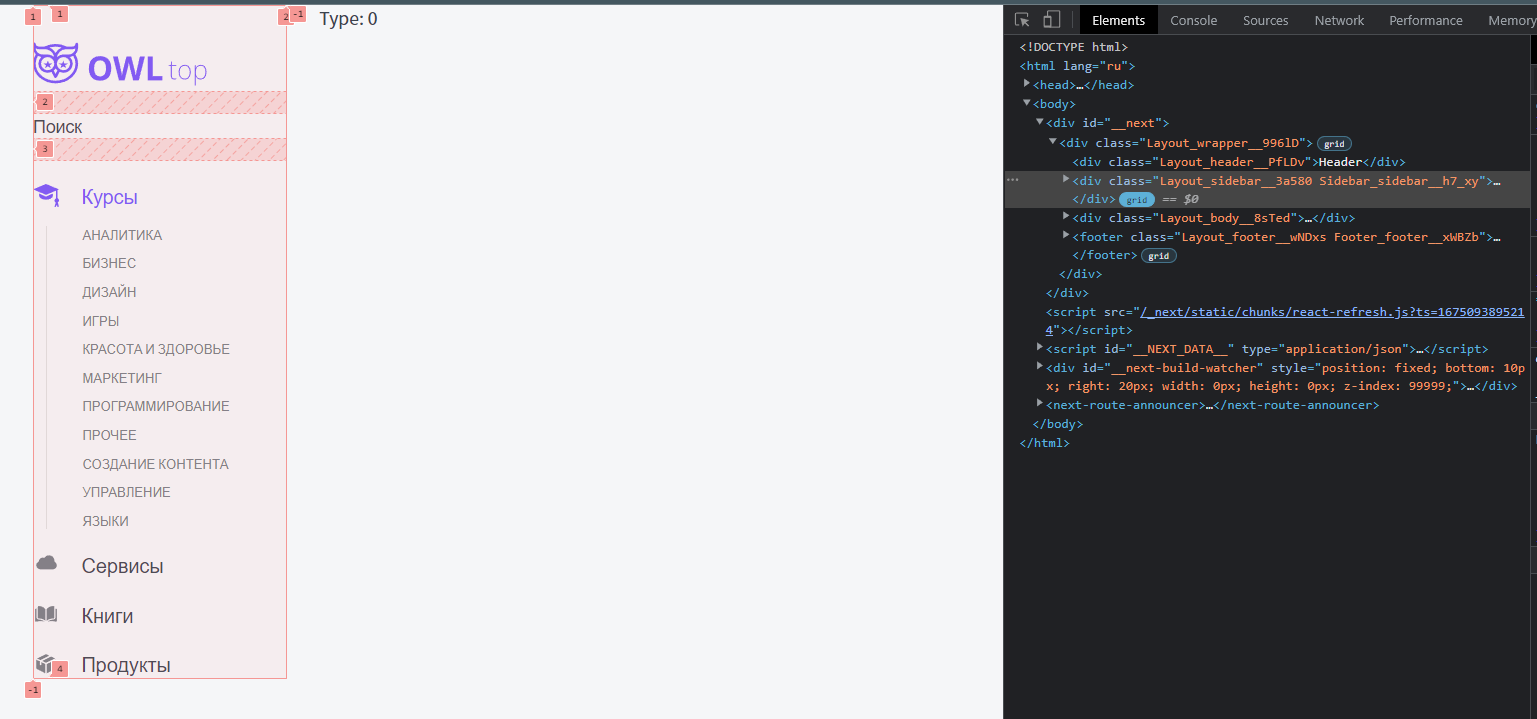Go to the ПРОГРАММИРОВАНИЕ category

156,406
